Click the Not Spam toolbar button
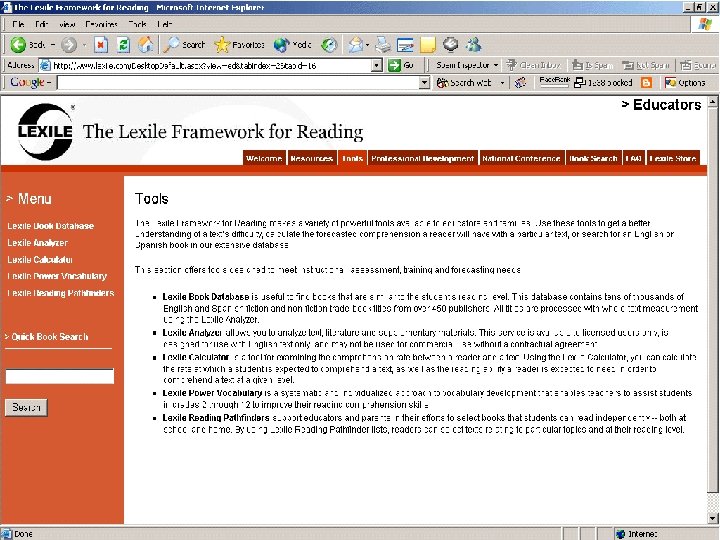Image resolution: width=720 pixels, height=540 pixels. coord(646,65)
